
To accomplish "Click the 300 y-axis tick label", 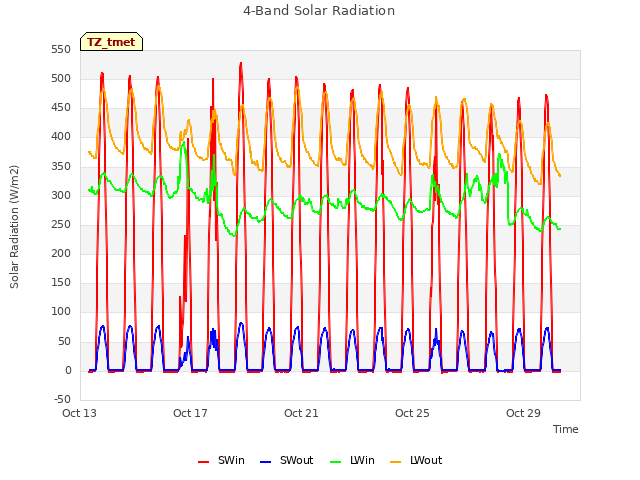I will click(61, 196).
